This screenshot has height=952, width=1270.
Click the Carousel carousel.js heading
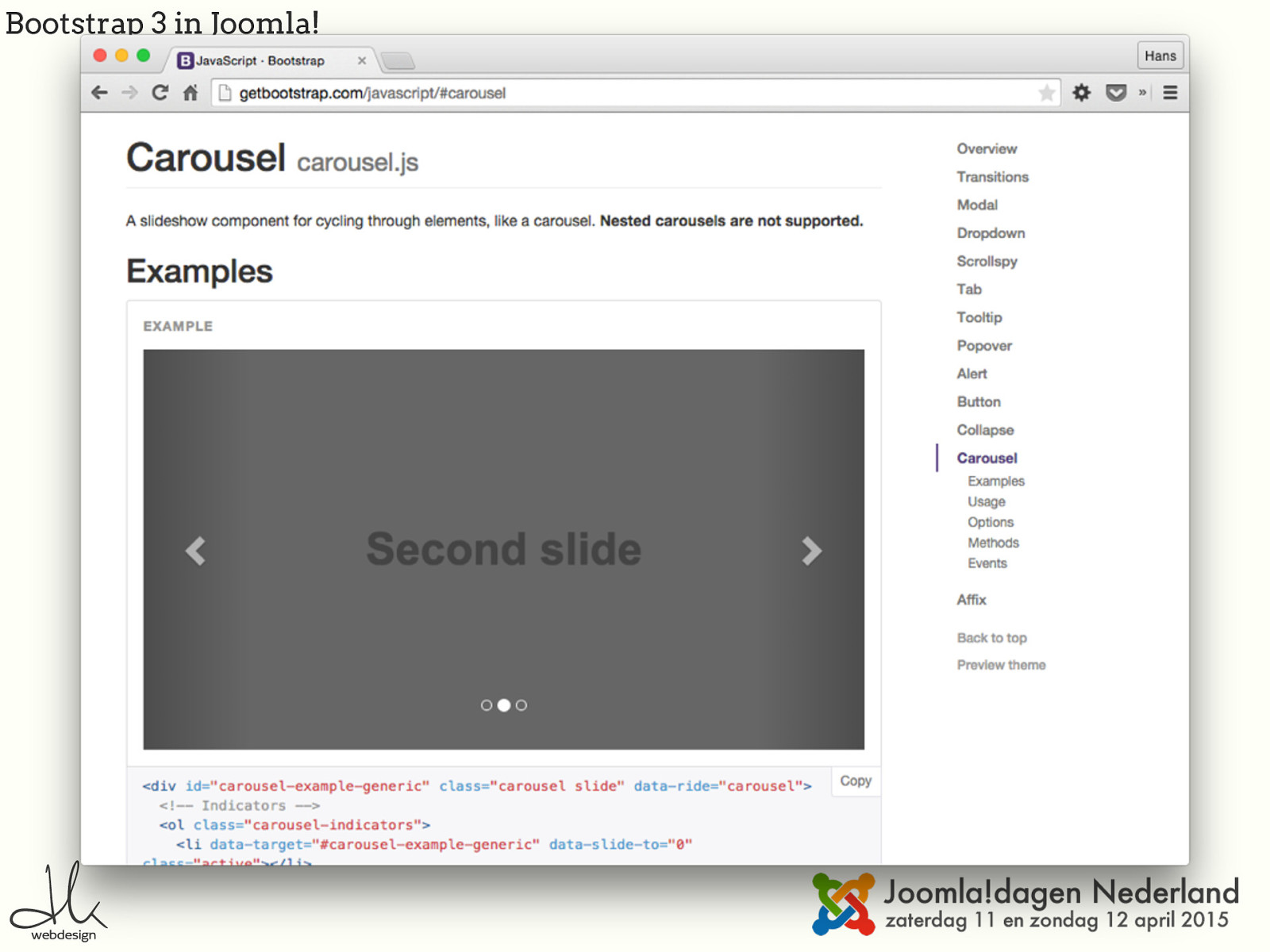[272, 158]
